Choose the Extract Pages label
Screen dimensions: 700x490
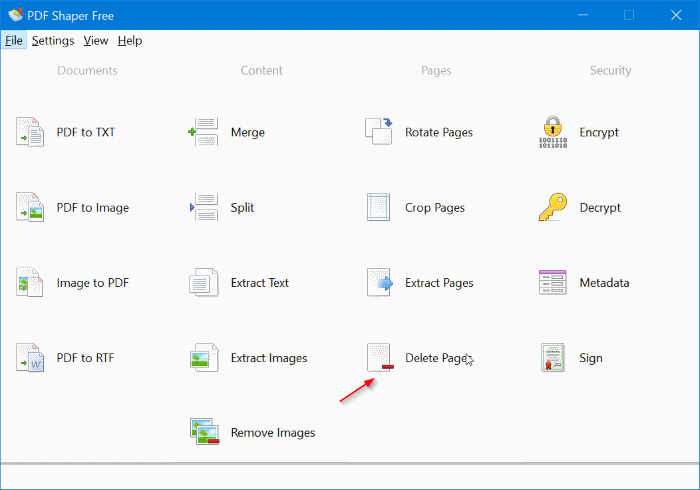[439, 283]
